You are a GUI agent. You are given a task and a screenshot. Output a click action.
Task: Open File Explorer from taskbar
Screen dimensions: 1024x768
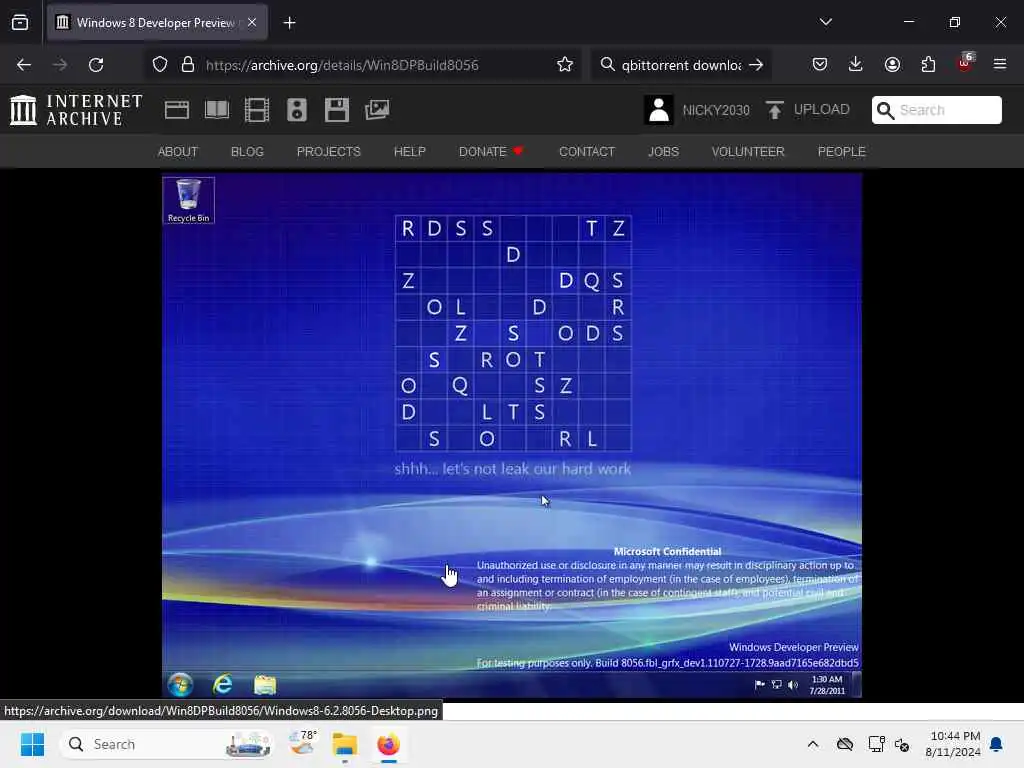pos(344,744)
